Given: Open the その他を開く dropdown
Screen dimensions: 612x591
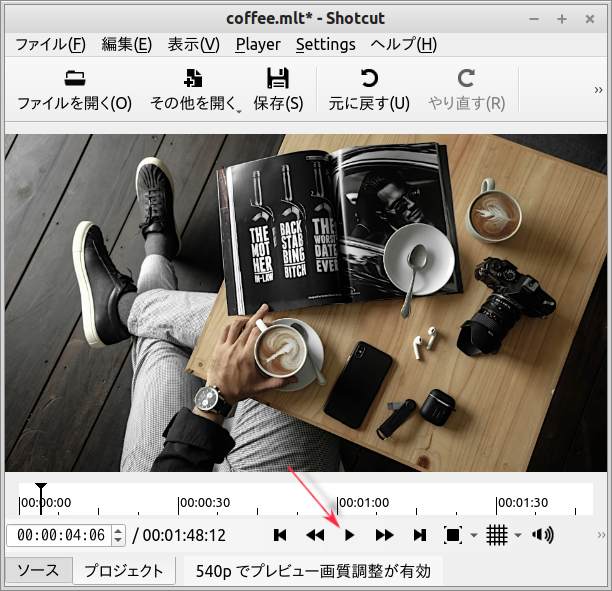Looking at the screenshot, I should pos(194,89).
